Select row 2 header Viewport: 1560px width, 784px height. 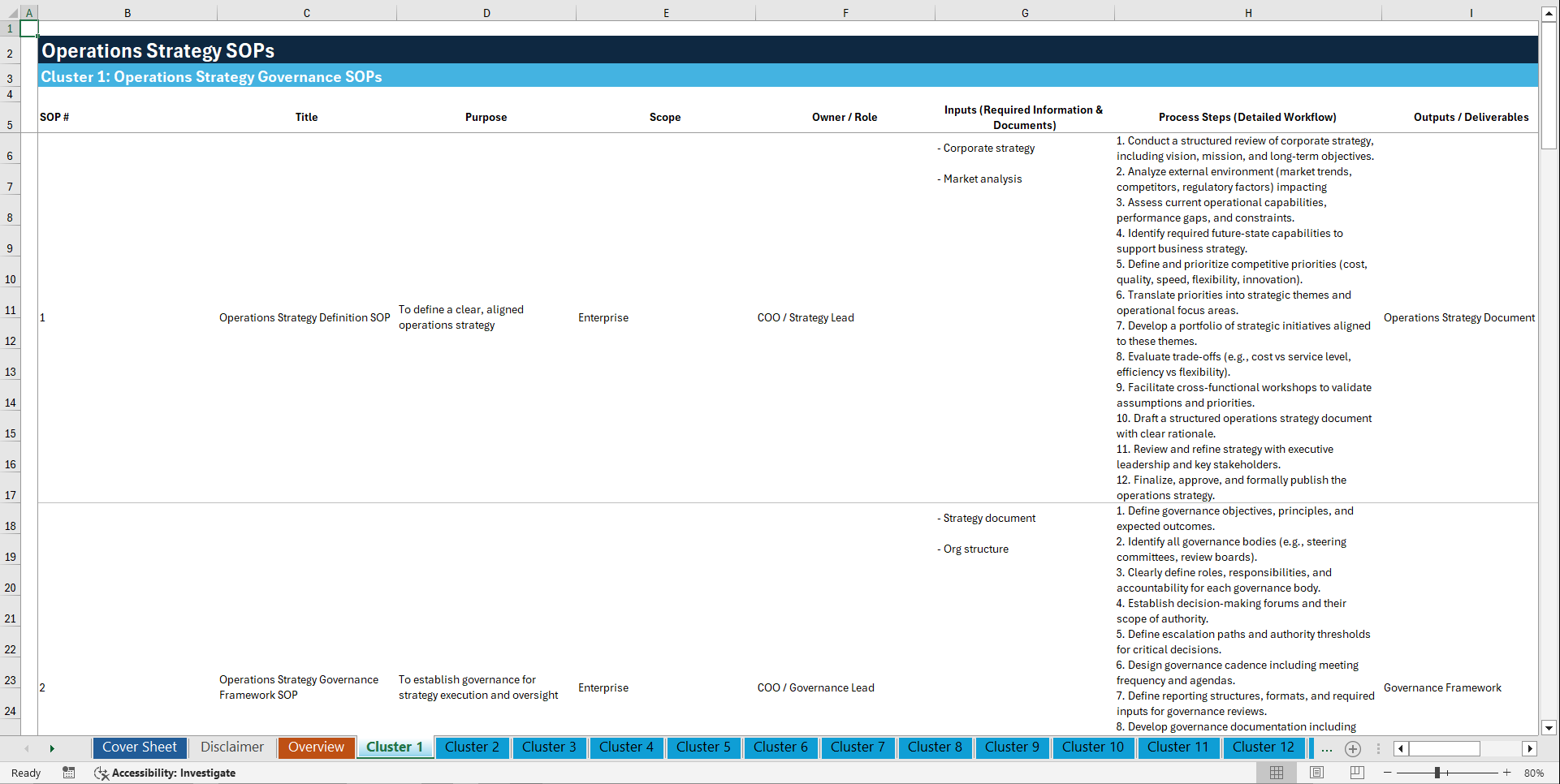click(10, 50)
